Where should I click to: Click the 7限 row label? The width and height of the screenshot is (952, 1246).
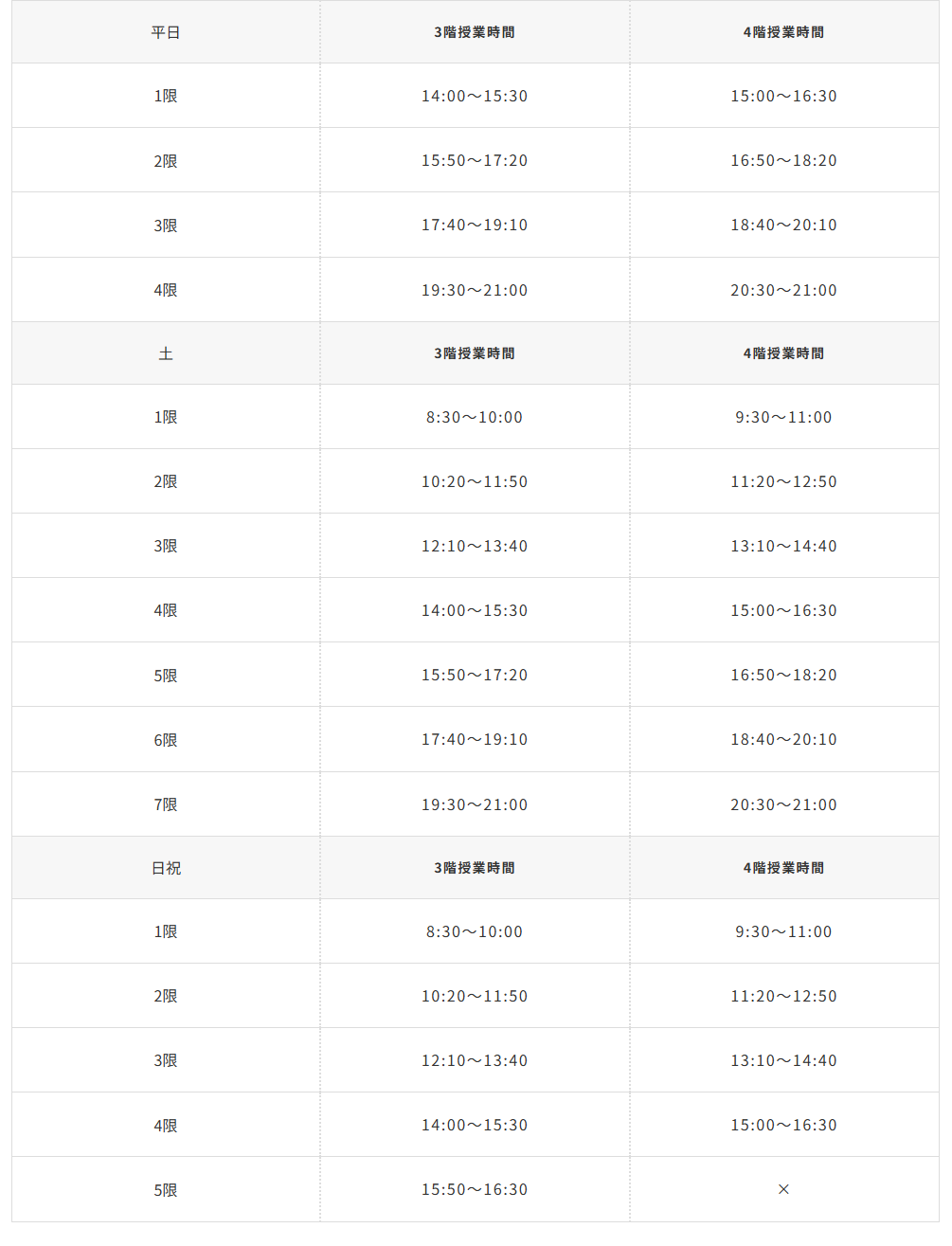tap(166, 804)
